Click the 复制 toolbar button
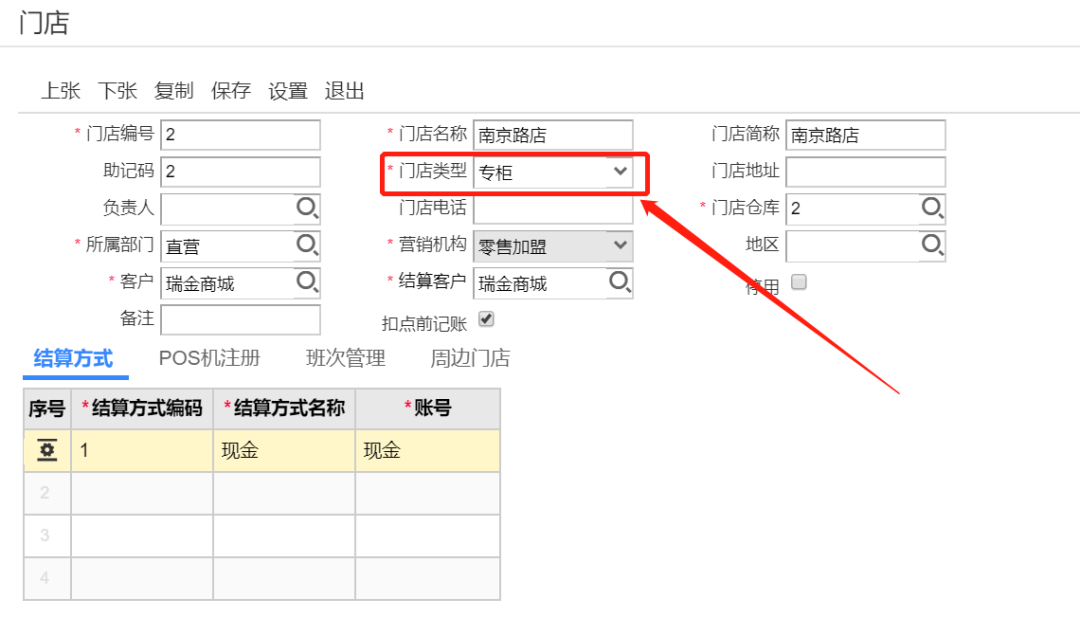 [x=174, y=91]
